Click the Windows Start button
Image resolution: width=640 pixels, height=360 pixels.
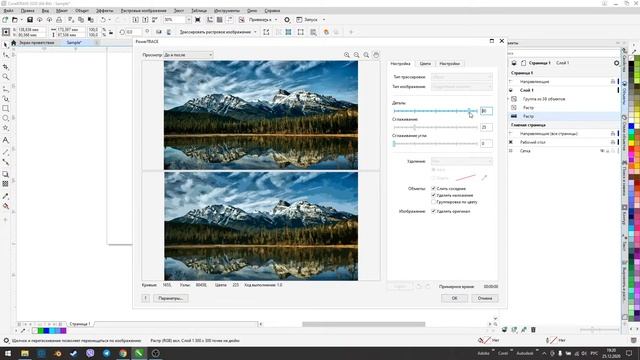(8, 353)
